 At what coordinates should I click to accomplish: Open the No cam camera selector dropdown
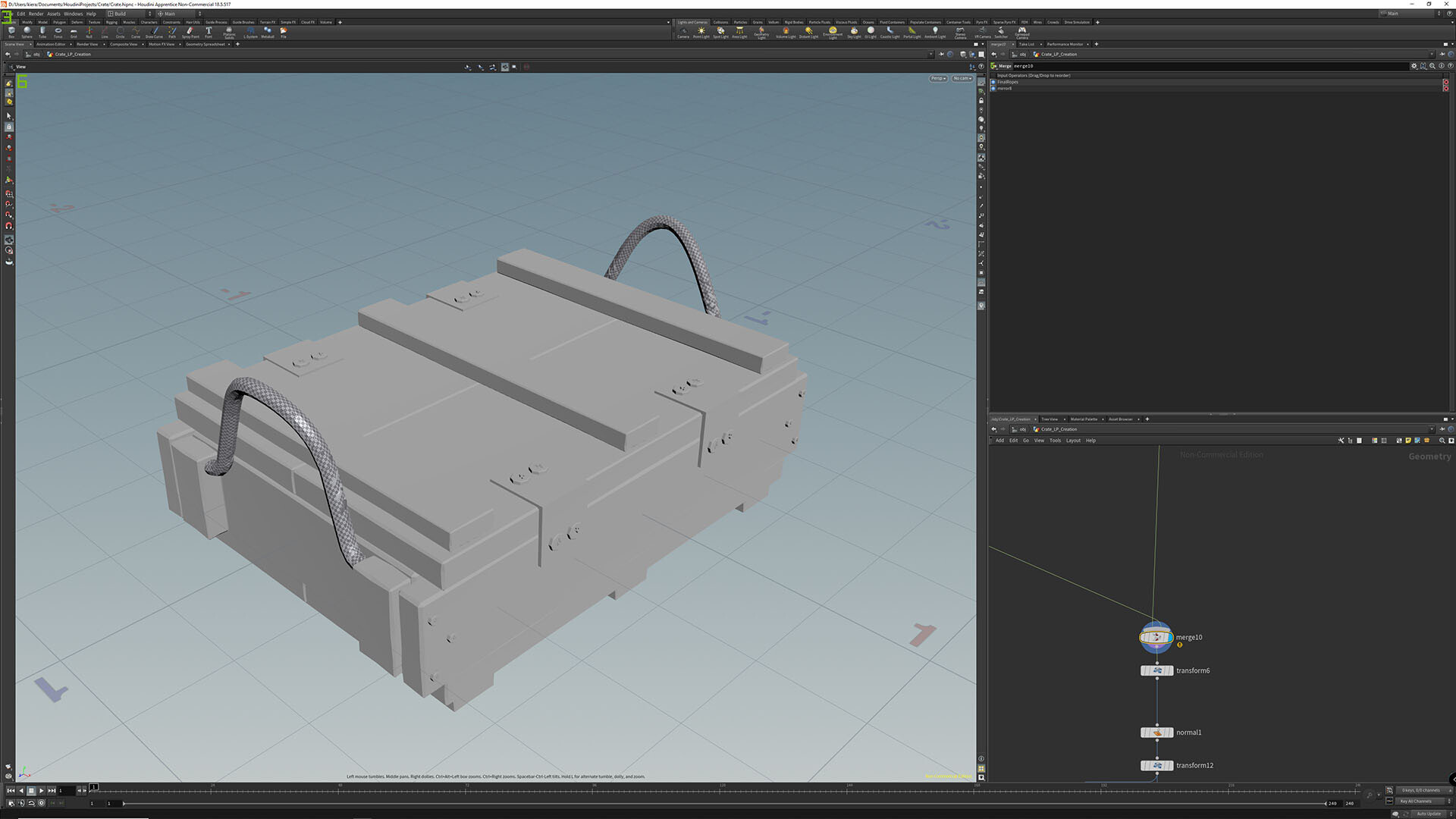pos(962,78)
